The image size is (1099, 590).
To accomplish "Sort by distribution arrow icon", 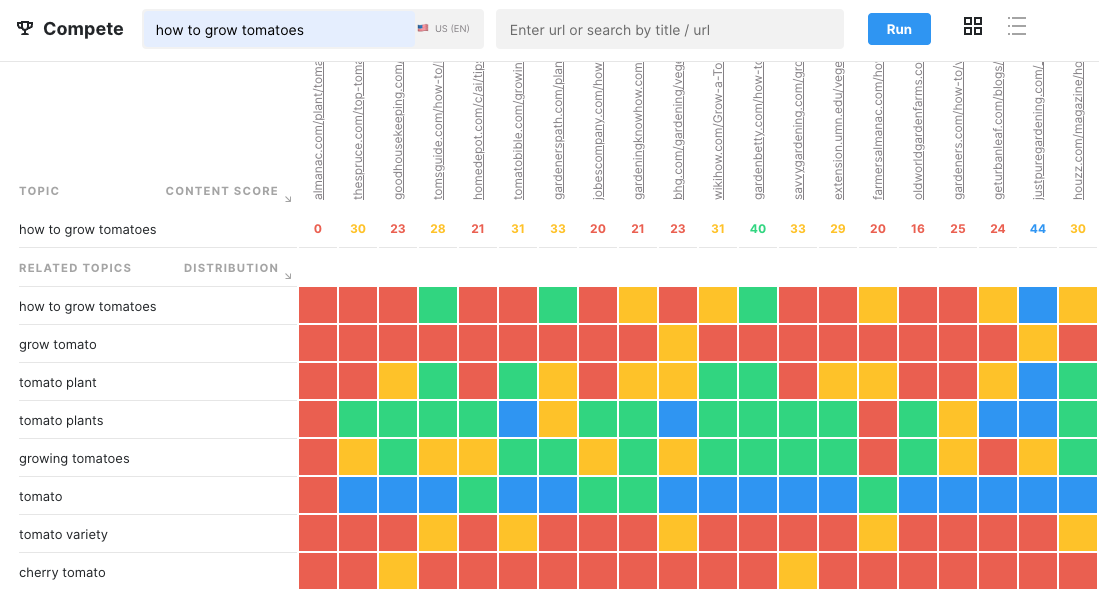I will click(x=288, y=276).
